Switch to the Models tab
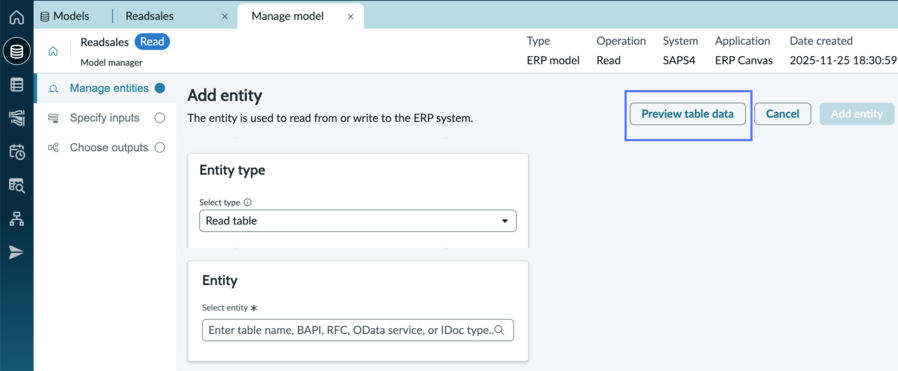 (64, 16)
